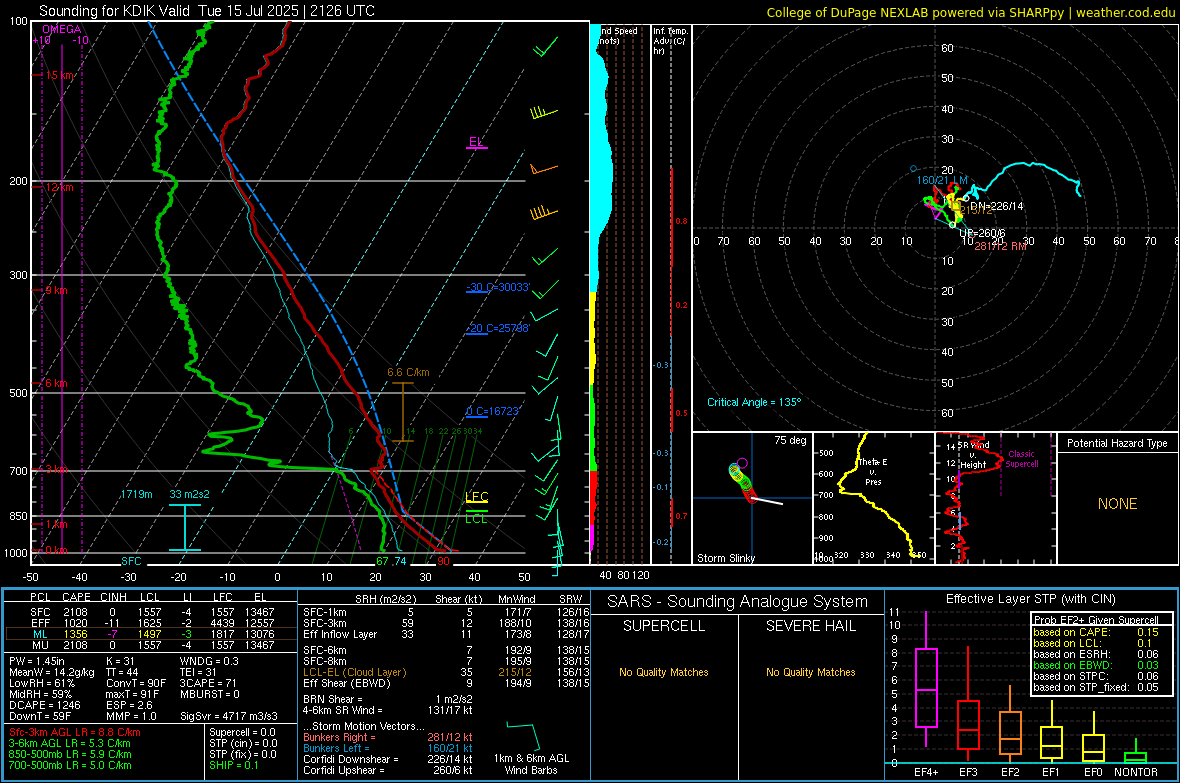Click the 700-500mb LR = 5.0 C/km line
This screenshot has width=1180, height=783.
[70, 765]
